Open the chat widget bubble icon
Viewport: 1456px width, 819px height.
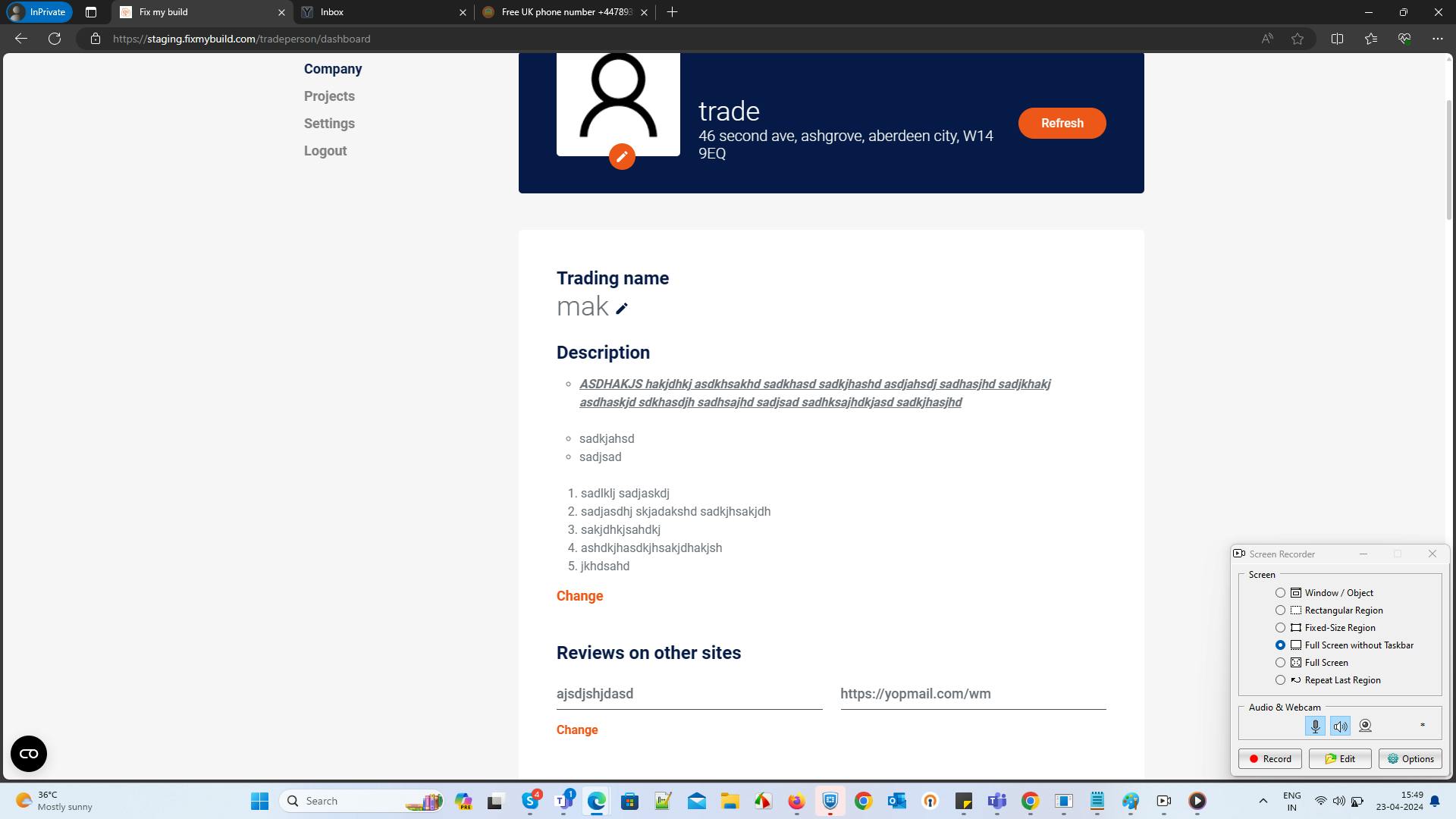(29, 754)
